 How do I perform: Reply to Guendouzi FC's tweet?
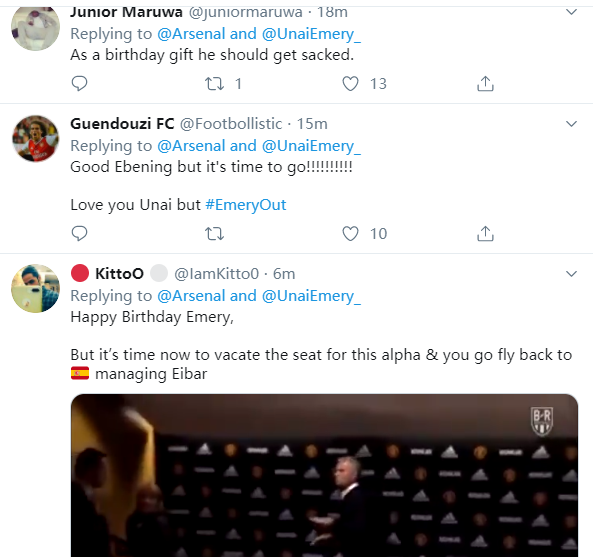(79, 233)
